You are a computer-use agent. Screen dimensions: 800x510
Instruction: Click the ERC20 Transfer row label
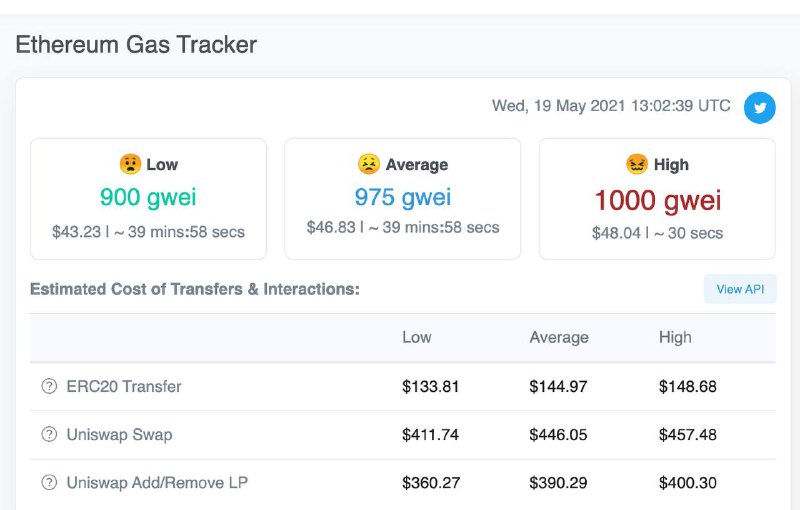[x=124, y=386]
